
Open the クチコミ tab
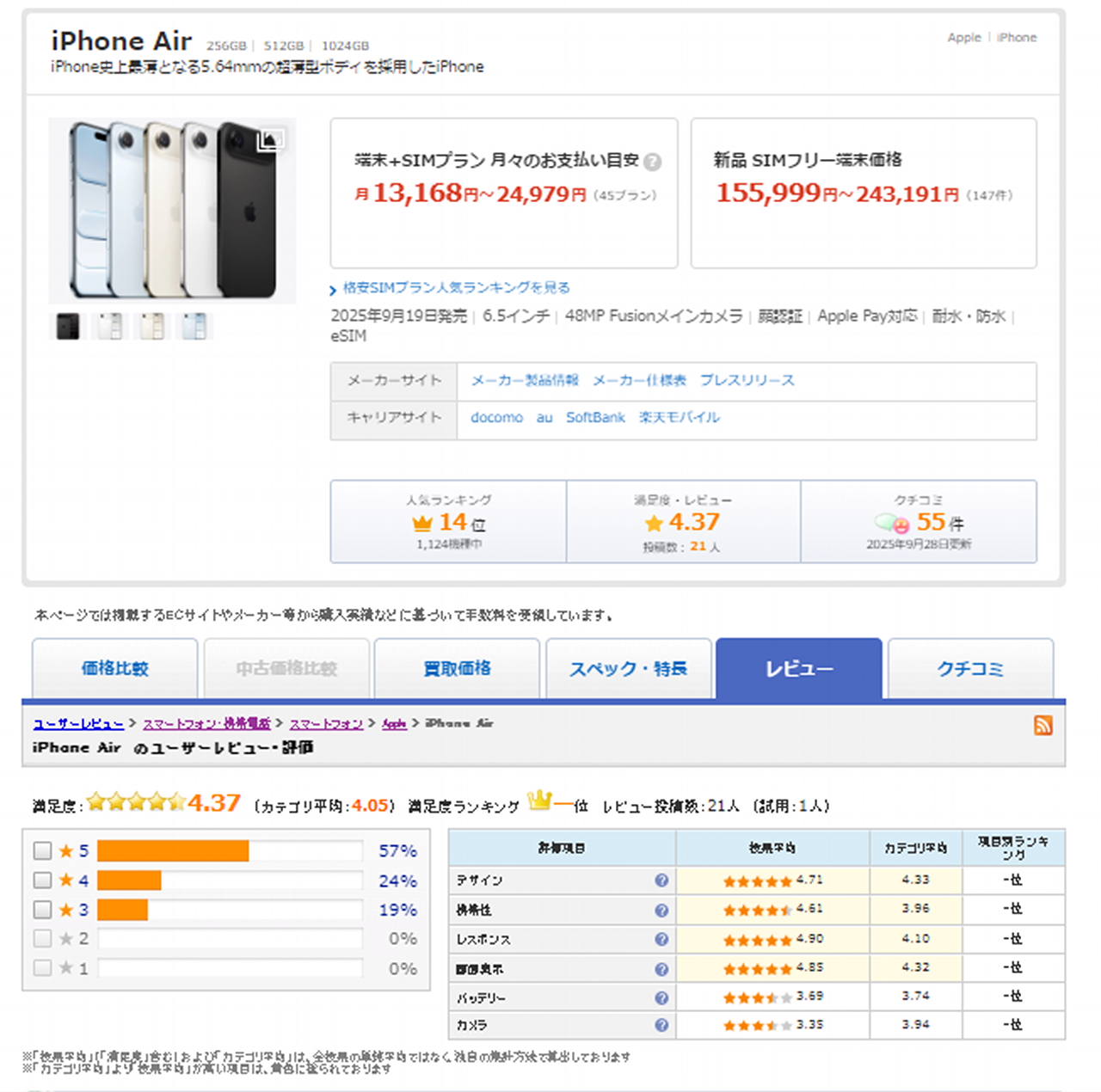click(x=969, y=668)
